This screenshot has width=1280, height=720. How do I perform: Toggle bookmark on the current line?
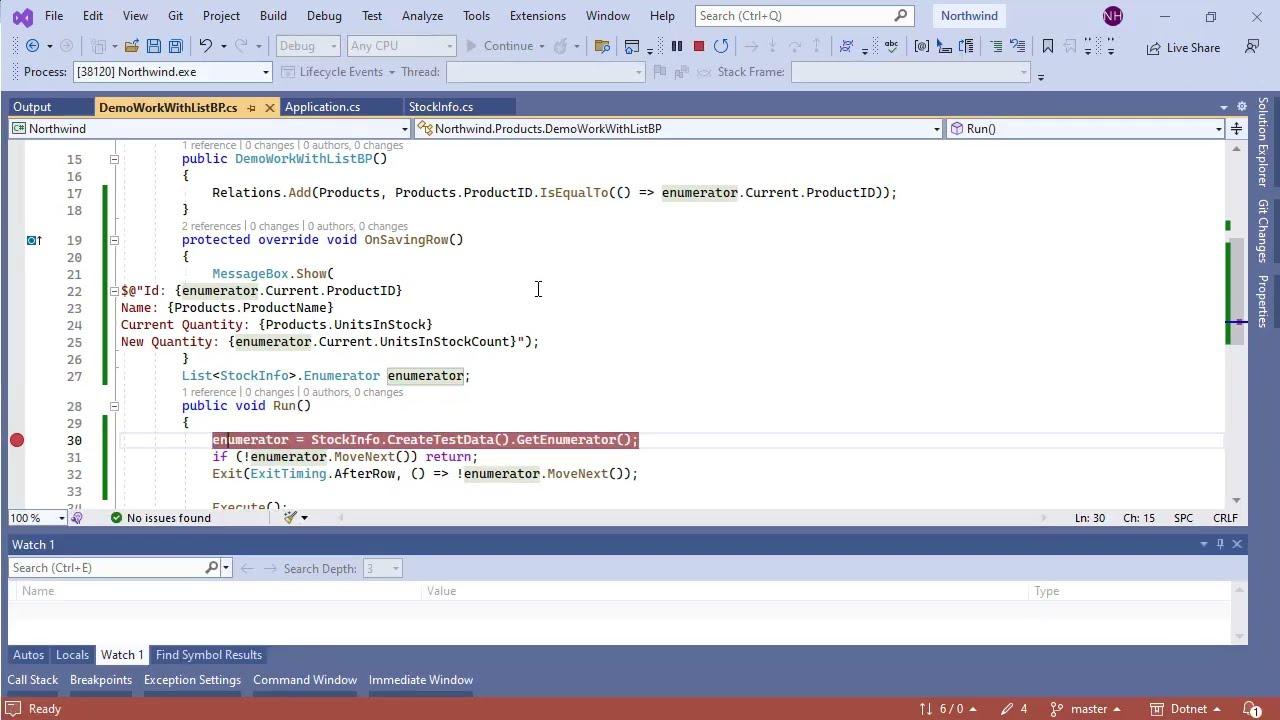1048,46
